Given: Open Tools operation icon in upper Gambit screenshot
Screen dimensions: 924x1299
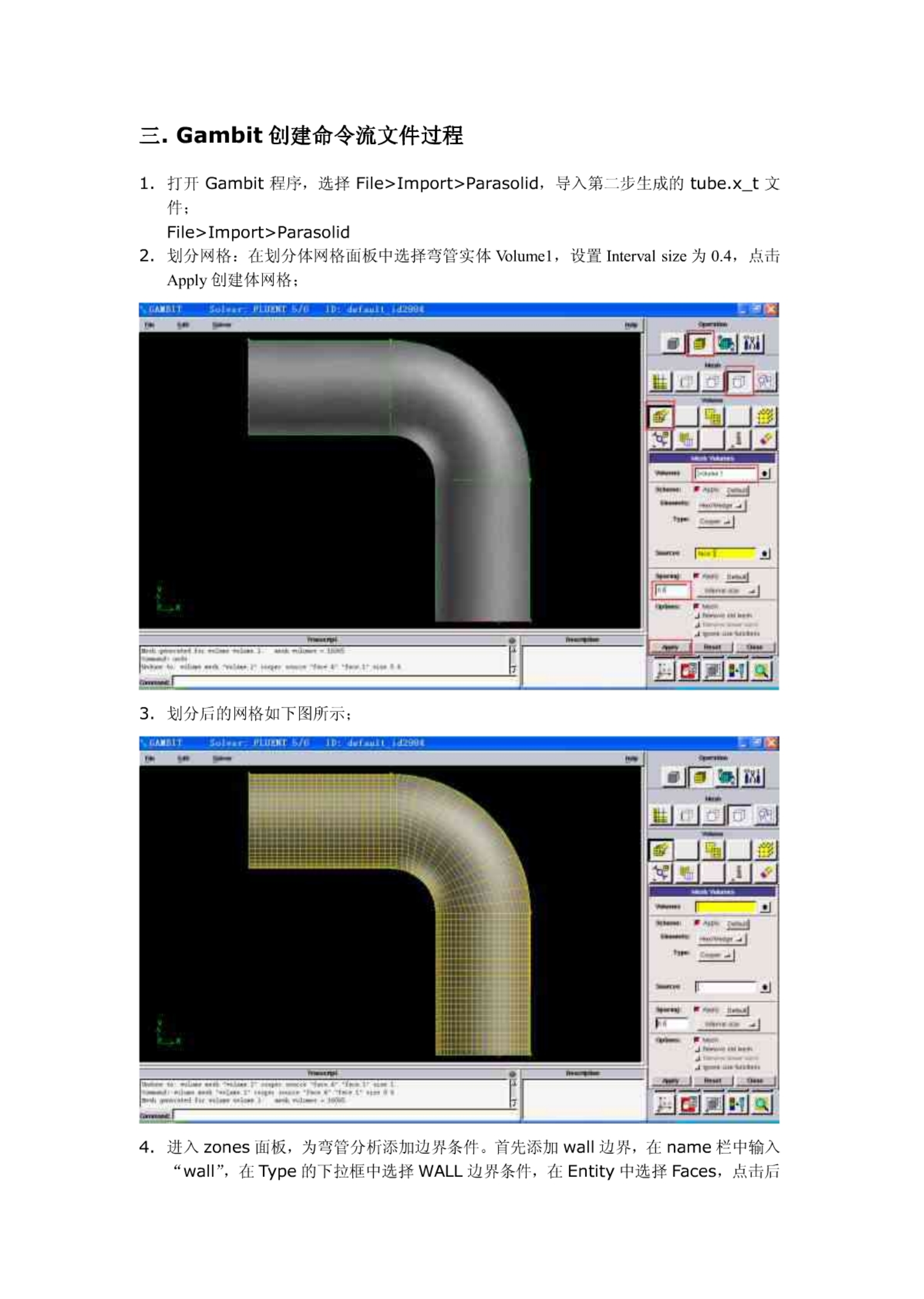Looking at the screenshot, I should (752, 344).
